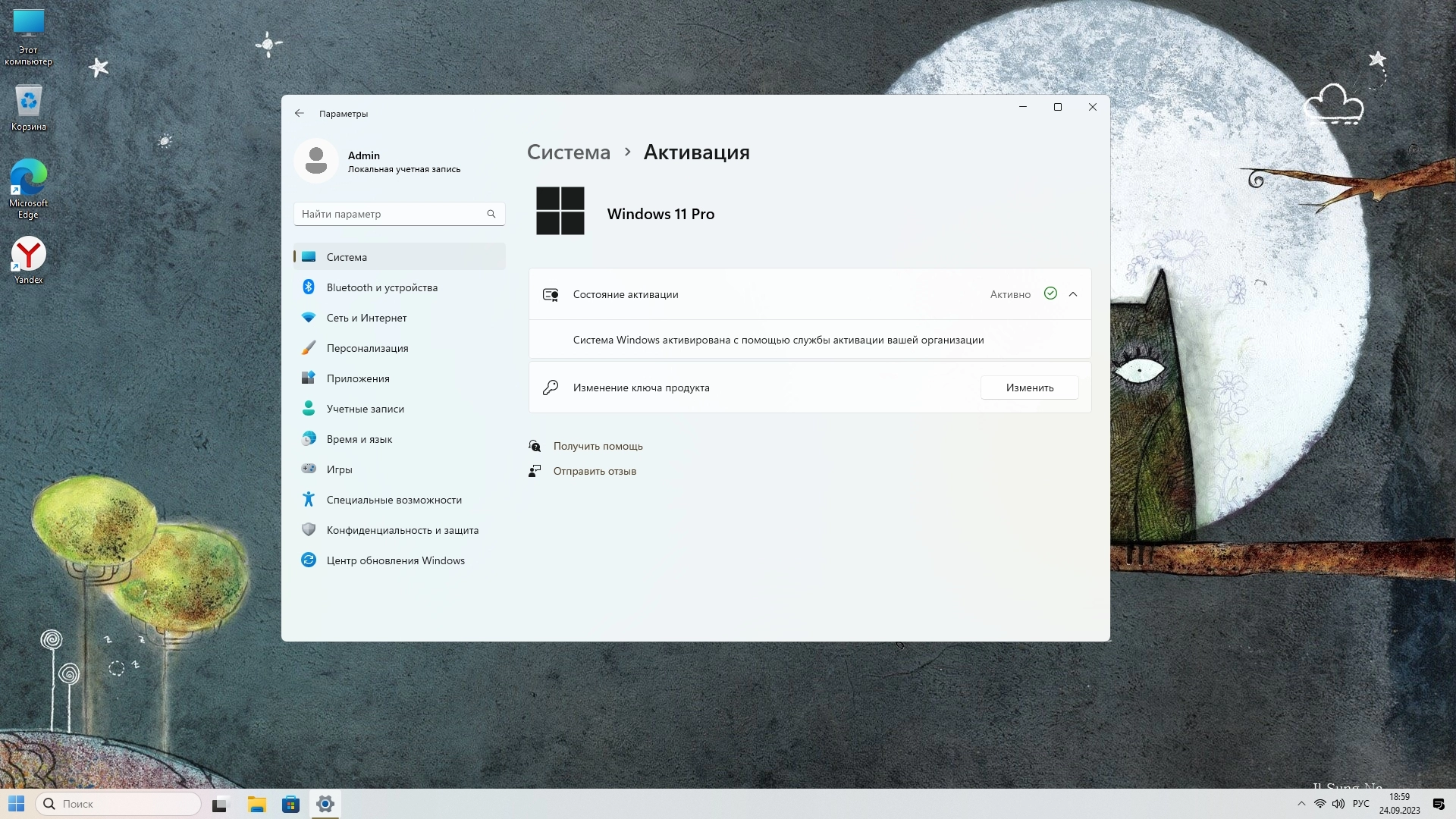
Task: Open Сеть и Интернет settings
Action: point(366,318)
